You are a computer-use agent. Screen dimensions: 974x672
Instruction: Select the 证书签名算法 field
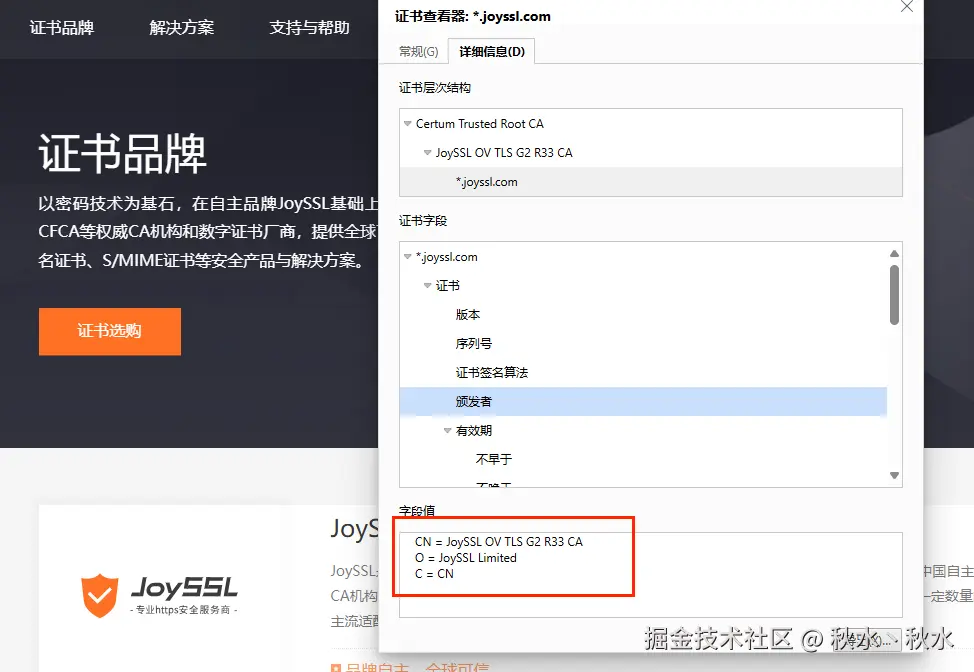click(491, 373)
